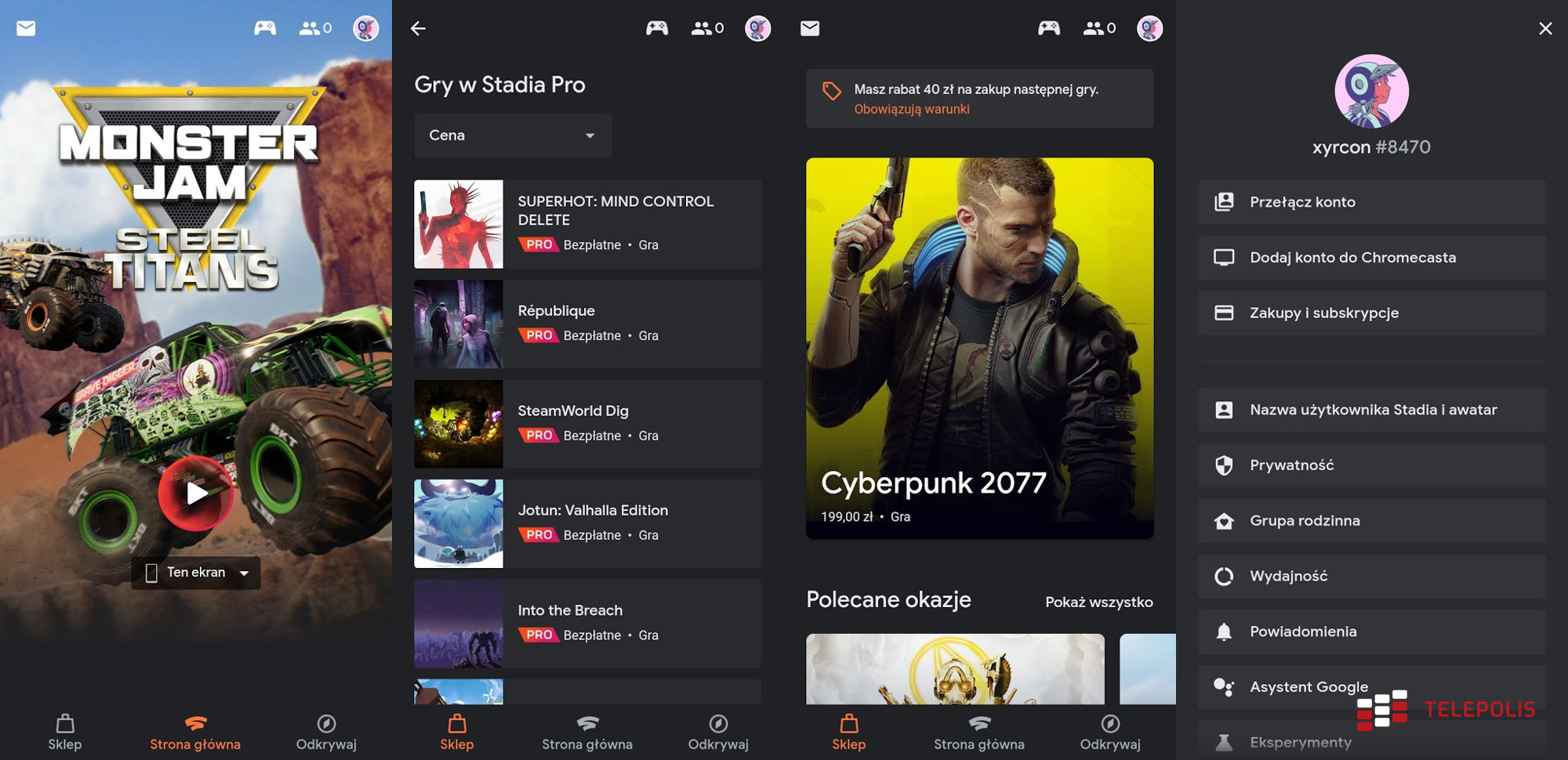Image resolution: width=1568 pixels, height=760 pixels.
Task: Click the Obowiązują warunki link
Action: [912, 110]
